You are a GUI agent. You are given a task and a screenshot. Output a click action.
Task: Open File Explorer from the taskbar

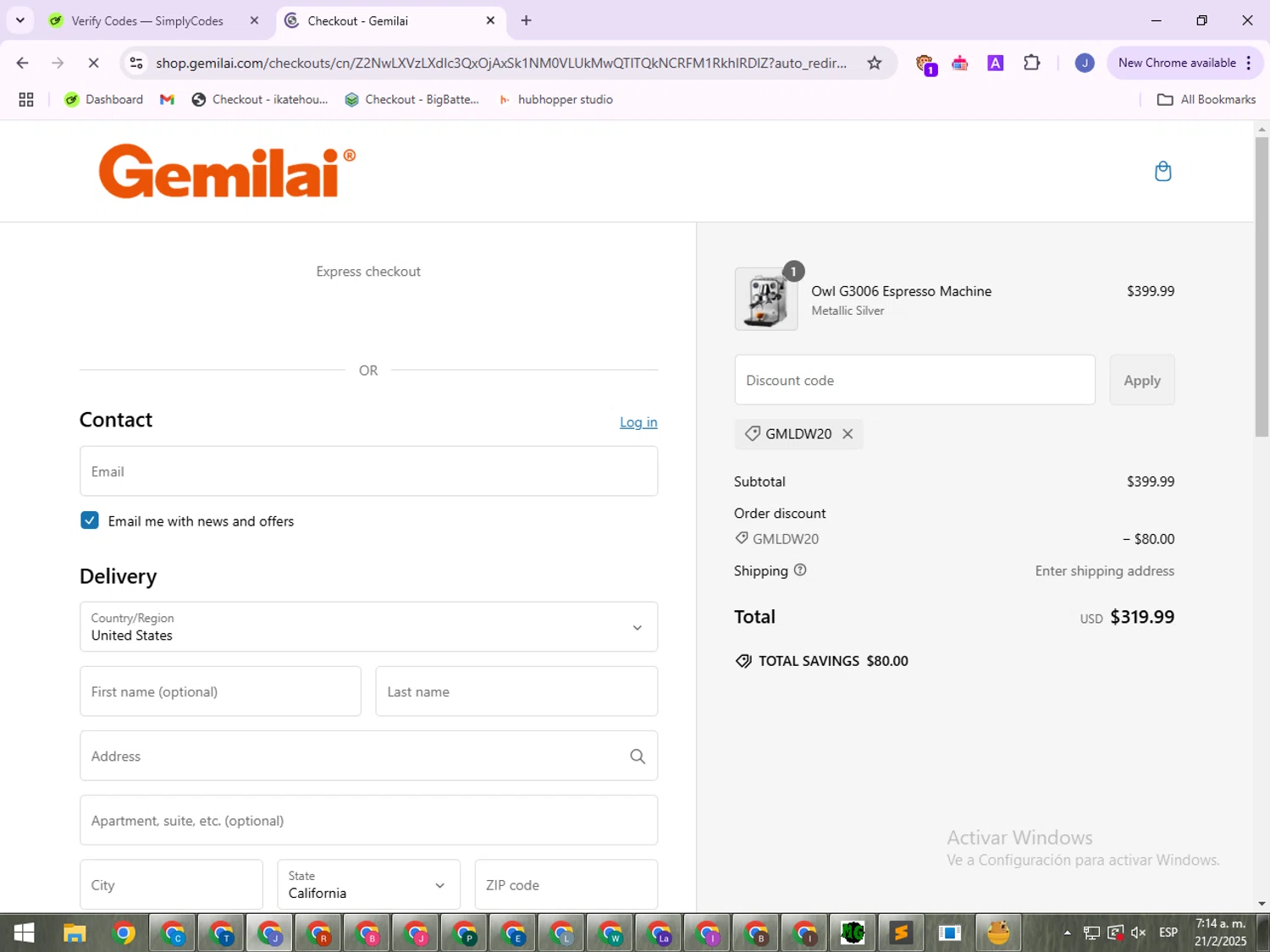tap(75, 933)
